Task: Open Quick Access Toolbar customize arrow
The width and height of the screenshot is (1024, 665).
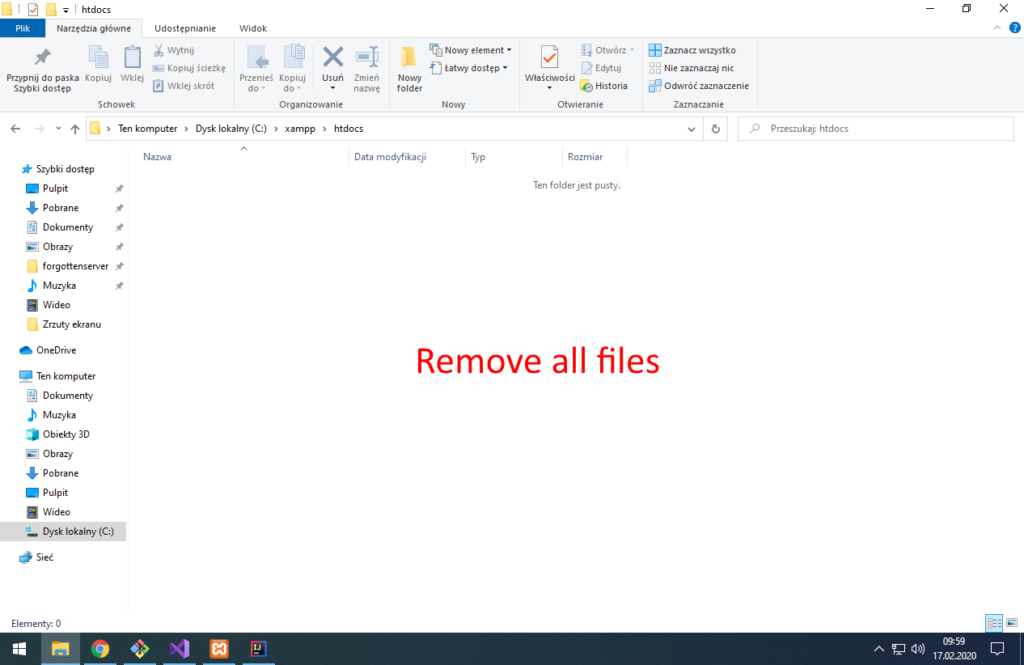Action: point(65,10)
